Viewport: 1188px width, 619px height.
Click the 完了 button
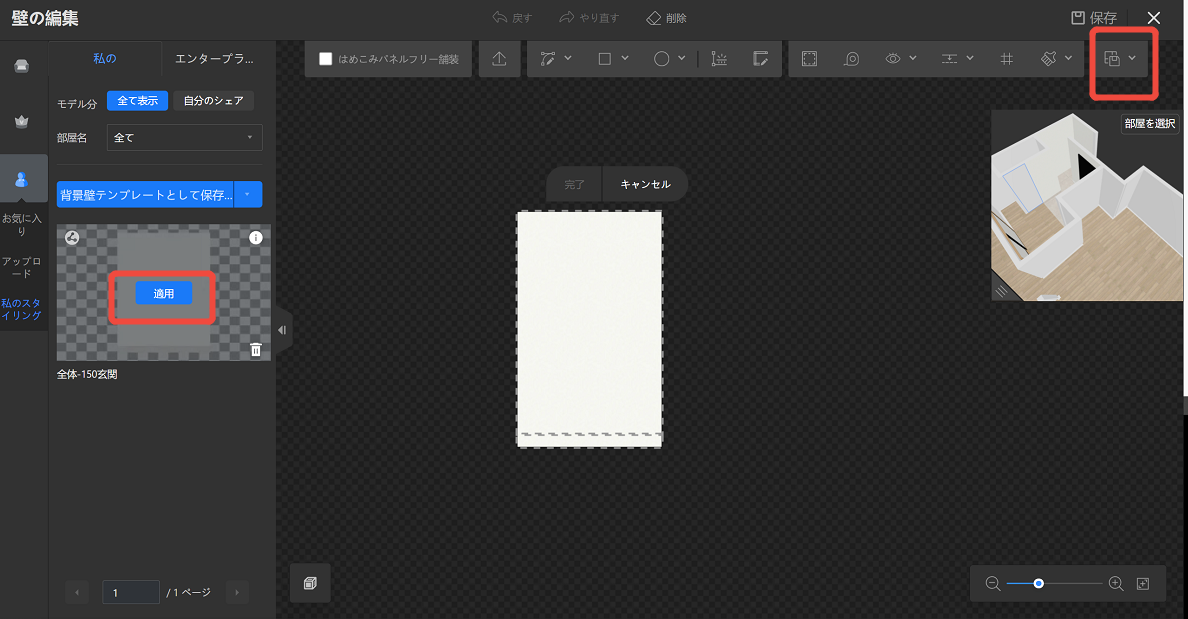pos(574,184)
